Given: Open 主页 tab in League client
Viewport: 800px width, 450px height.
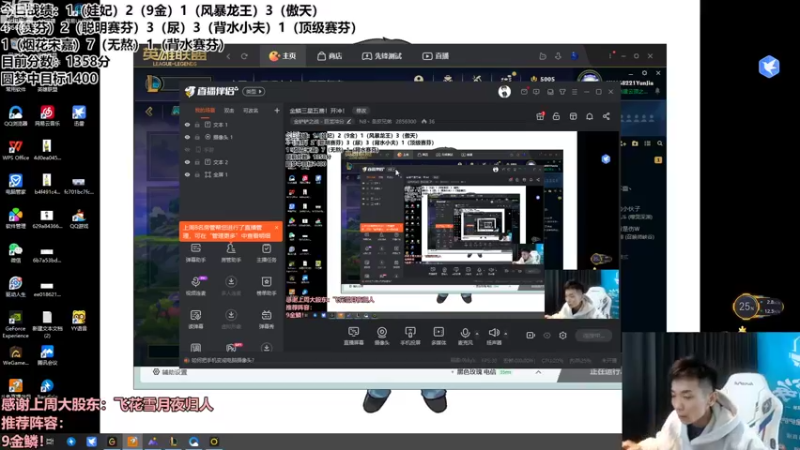Looking at the screenshot, I should 283,56.
